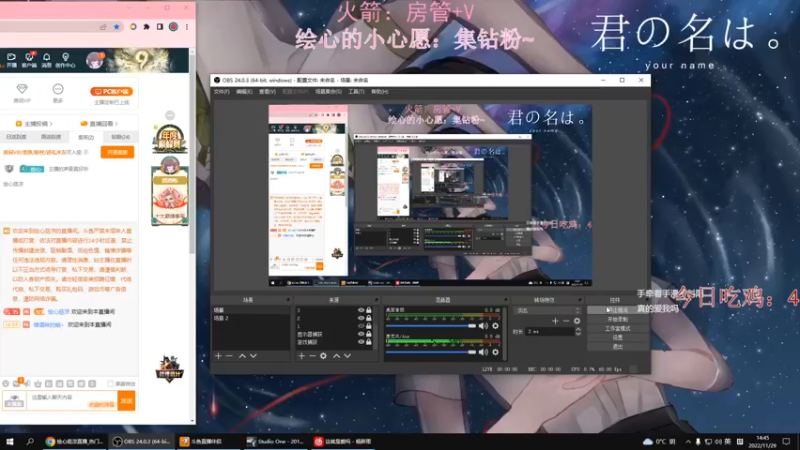This screenshot has width=800, height=450.
Task: Open desktop audio settings gear
Action: 495,326
